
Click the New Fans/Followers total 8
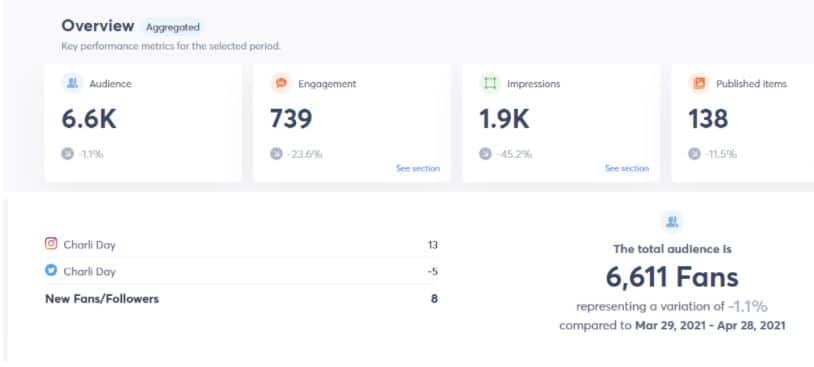point(434,299)
